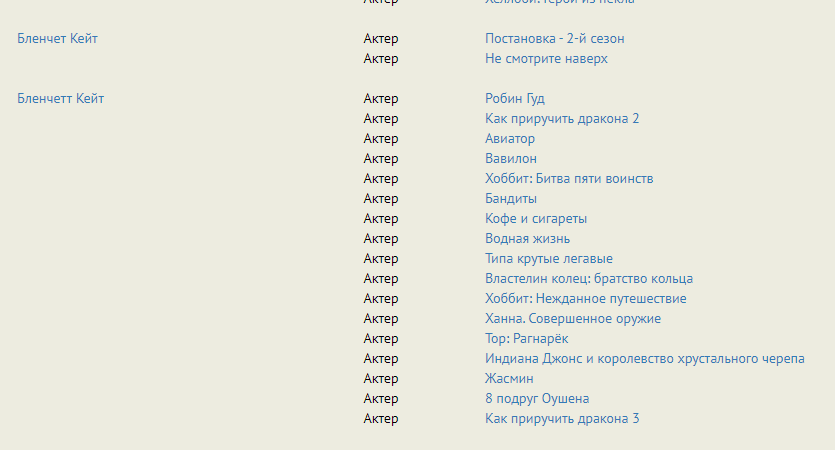The height and width of the screenshot is (450, 835).
Task: Select Хоббит: Нежданное путешествие link
Action: (x=585, y=299)
